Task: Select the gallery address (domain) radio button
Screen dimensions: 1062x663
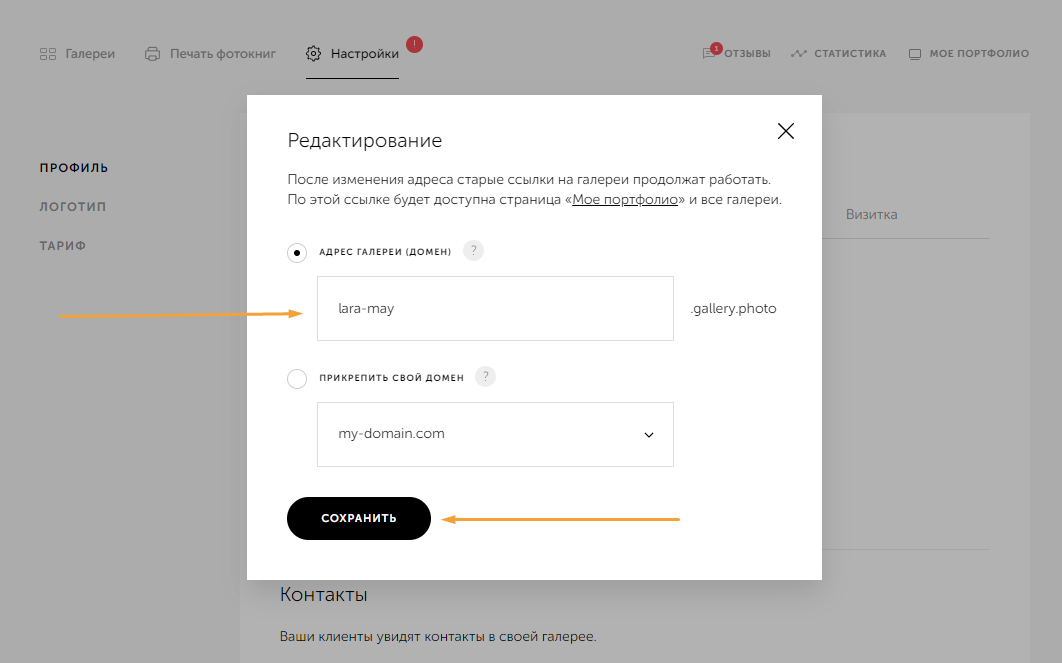Action: point(297,252)
